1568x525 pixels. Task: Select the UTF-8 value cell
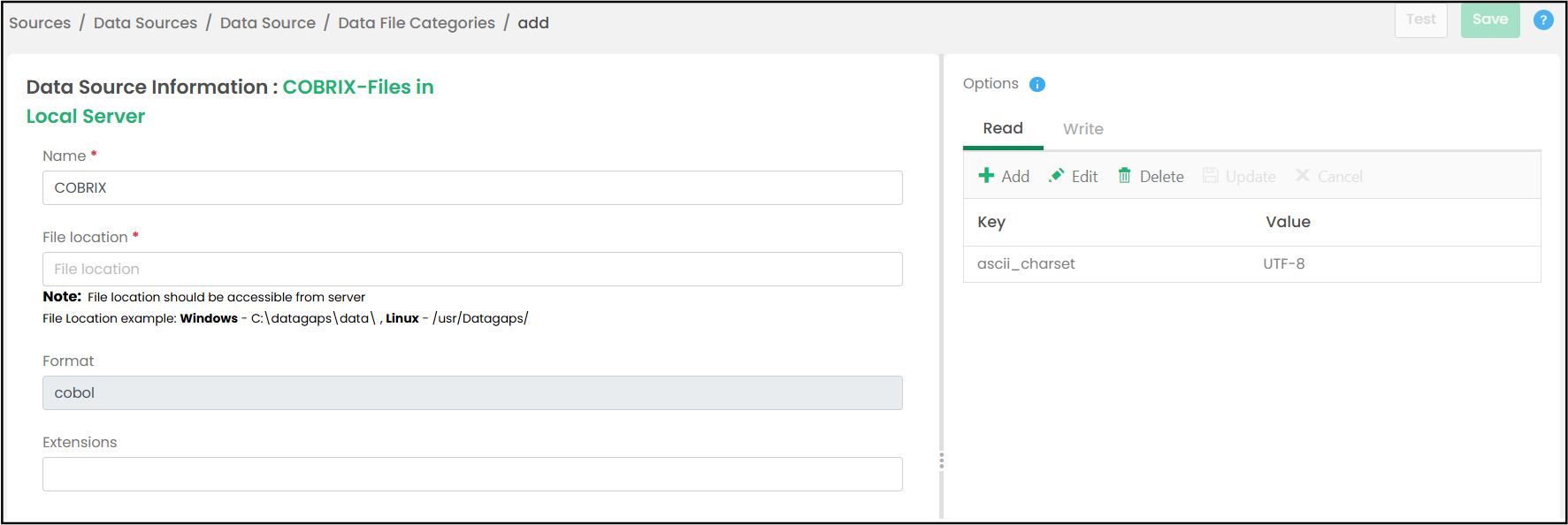pyautogui.click(x=1284, y=263)
